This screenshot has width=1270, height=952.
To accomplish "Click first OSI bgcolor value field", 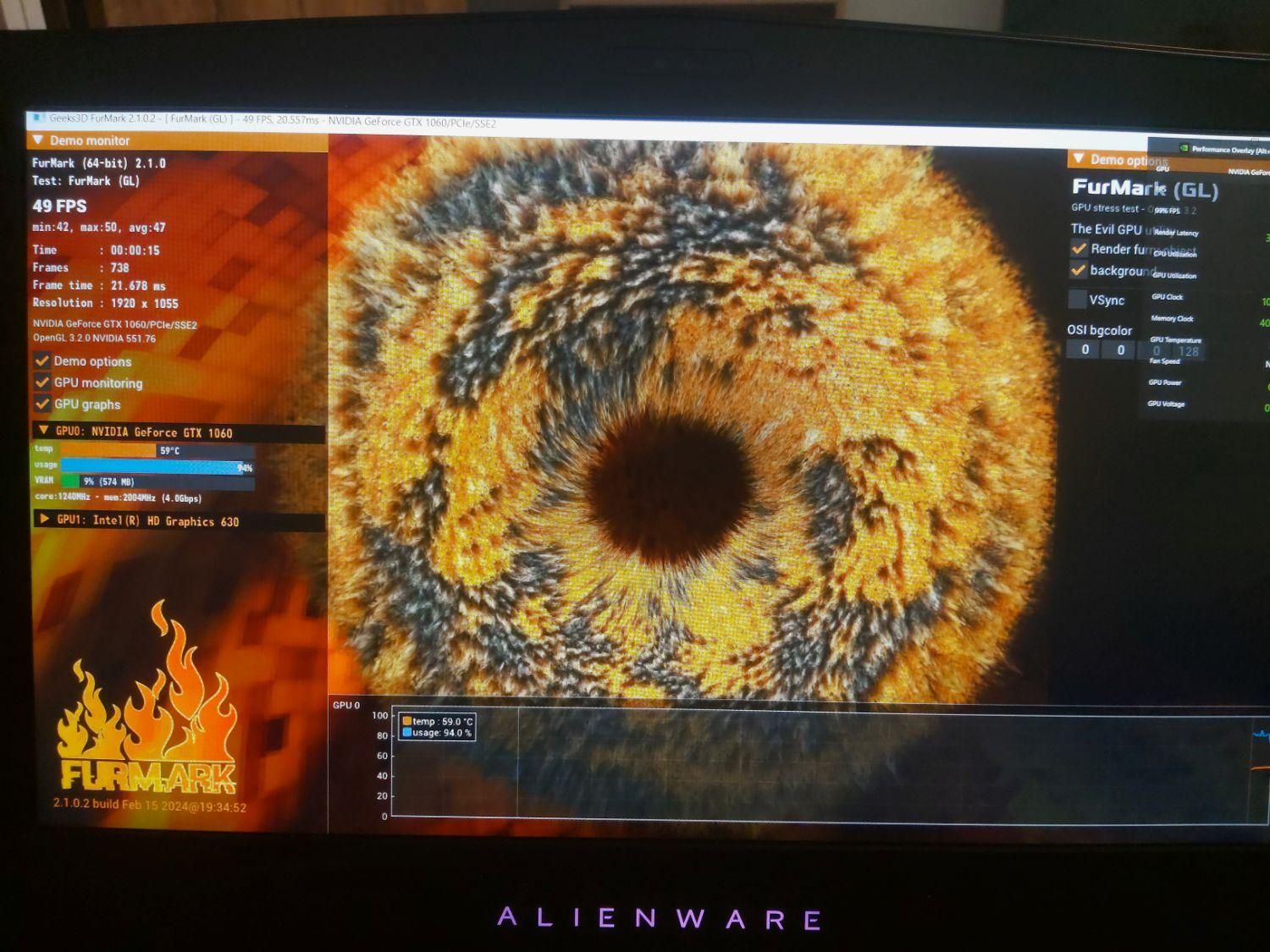I will pyautogui.click(x=1085, y=349).
